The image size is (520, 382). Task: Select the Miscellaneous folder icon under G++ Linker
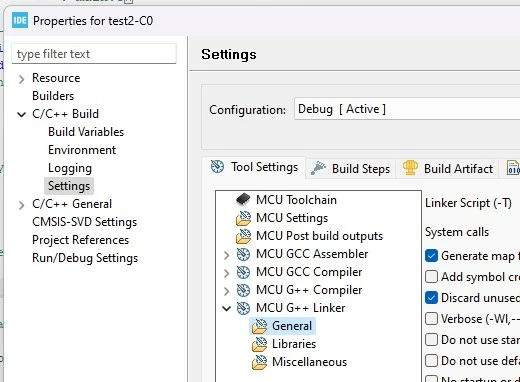coord(259,362)
